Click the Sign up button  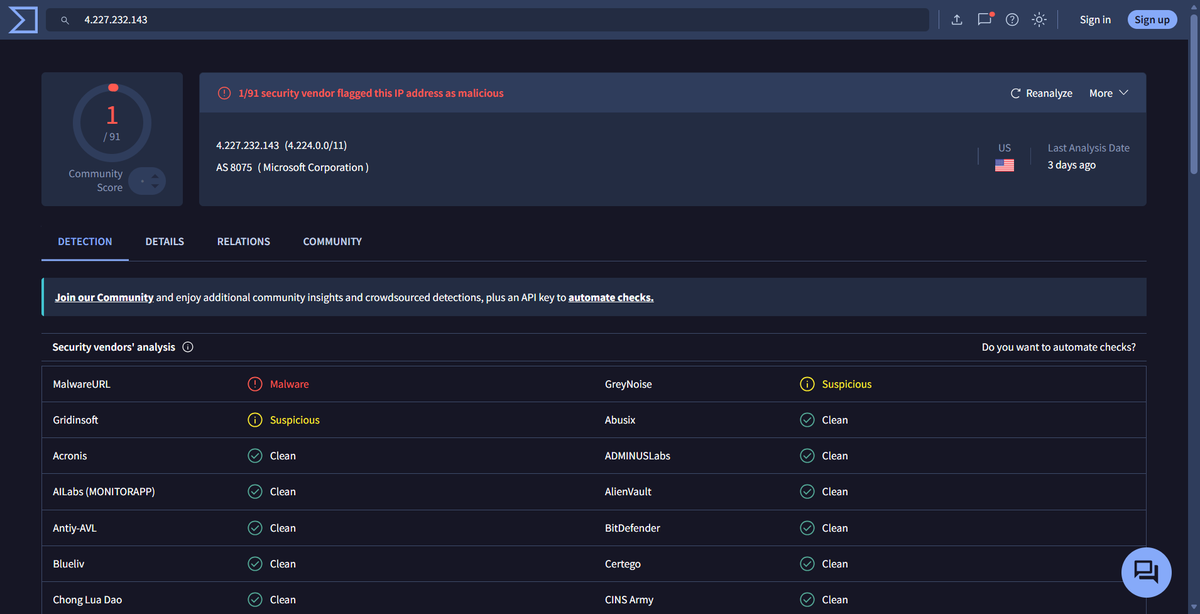pyautogui.click(x=1152, y=20)
